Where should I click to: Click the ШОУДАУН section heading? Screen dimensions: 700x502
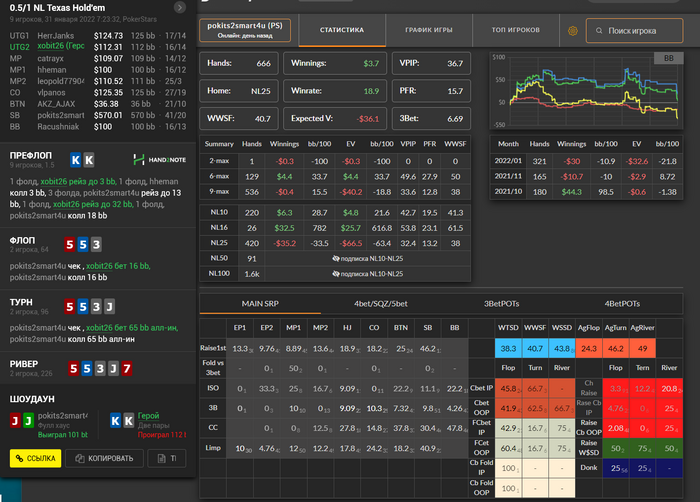(32, 399)
